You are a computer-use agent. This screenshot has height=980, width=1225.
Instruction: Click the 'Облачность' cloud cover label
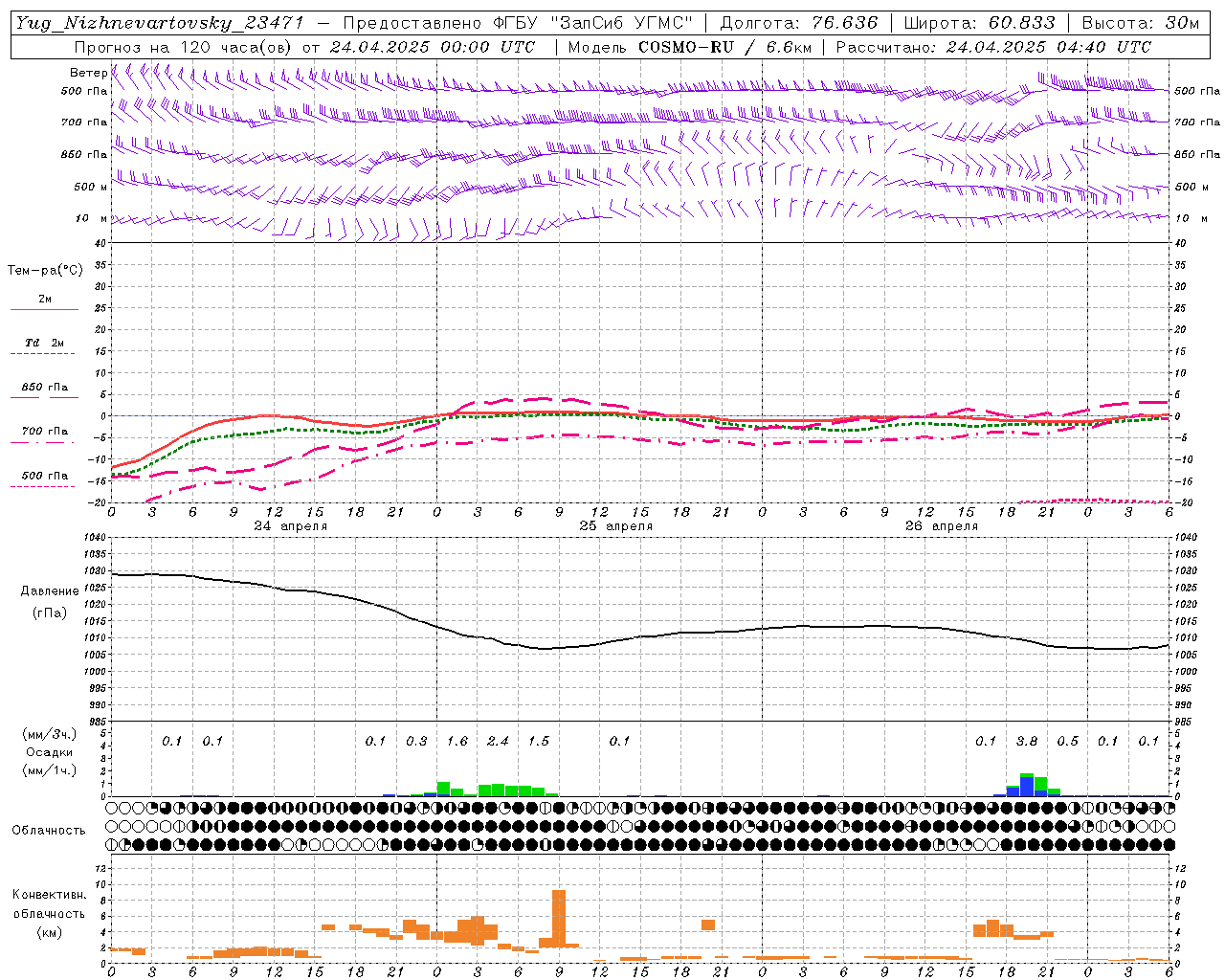point(48,831)
